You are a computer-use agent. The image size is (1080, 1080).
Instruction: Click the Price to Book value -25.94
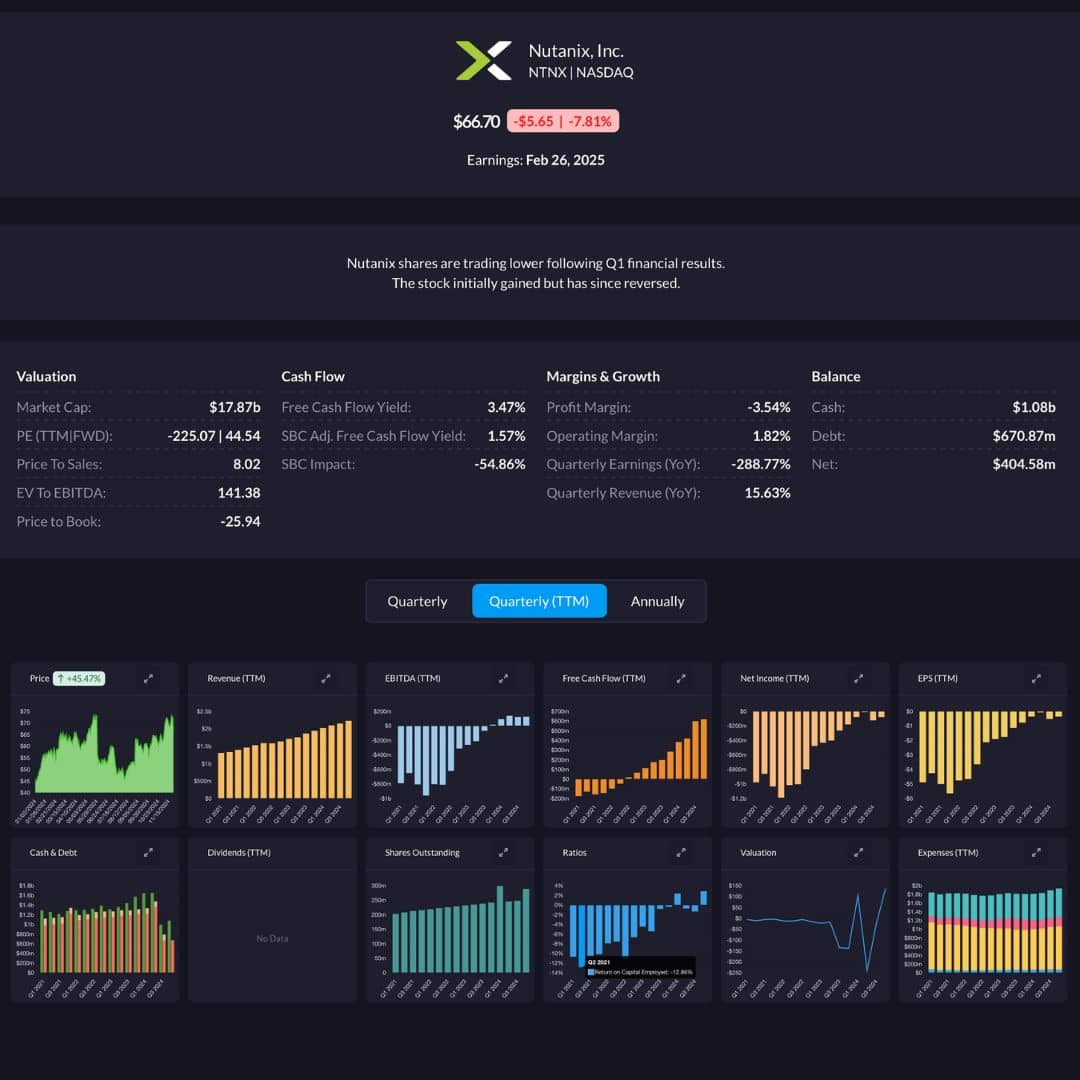pyautogui.click(x=240, y=521)
